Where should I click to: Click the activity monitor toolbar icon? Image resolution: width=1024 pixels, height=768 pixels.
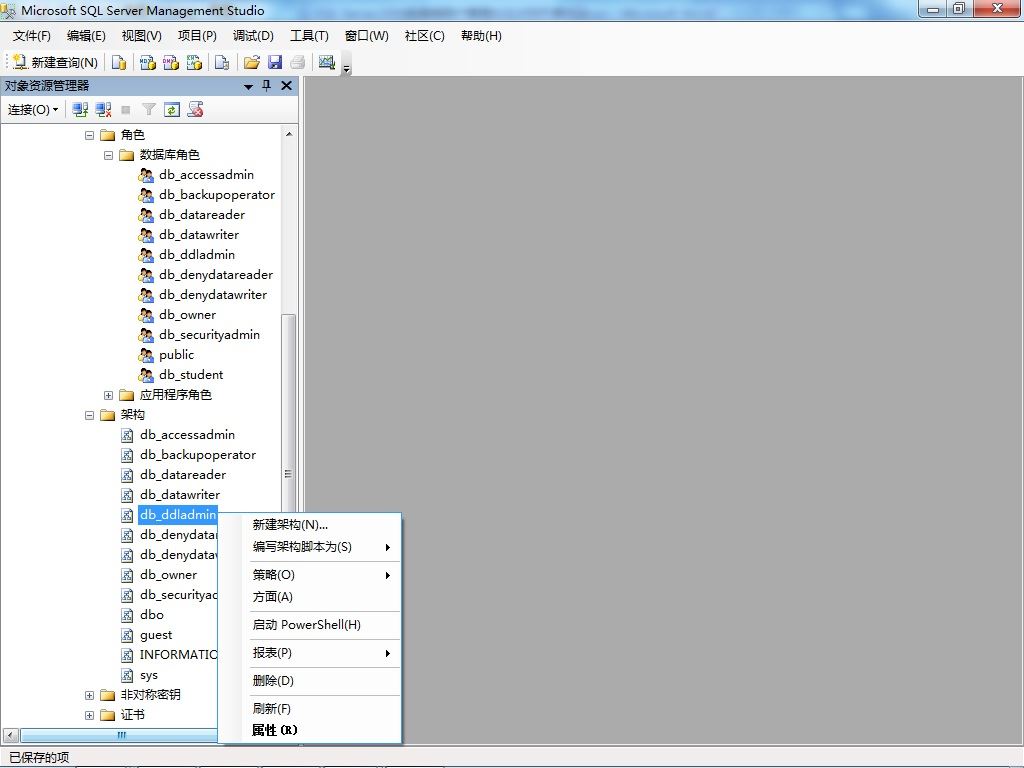[x=327, y=62]
